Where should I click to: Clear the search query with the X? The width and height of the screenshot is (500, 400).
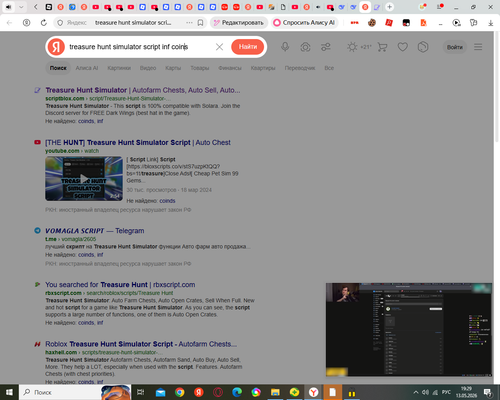tap(219, 47)
